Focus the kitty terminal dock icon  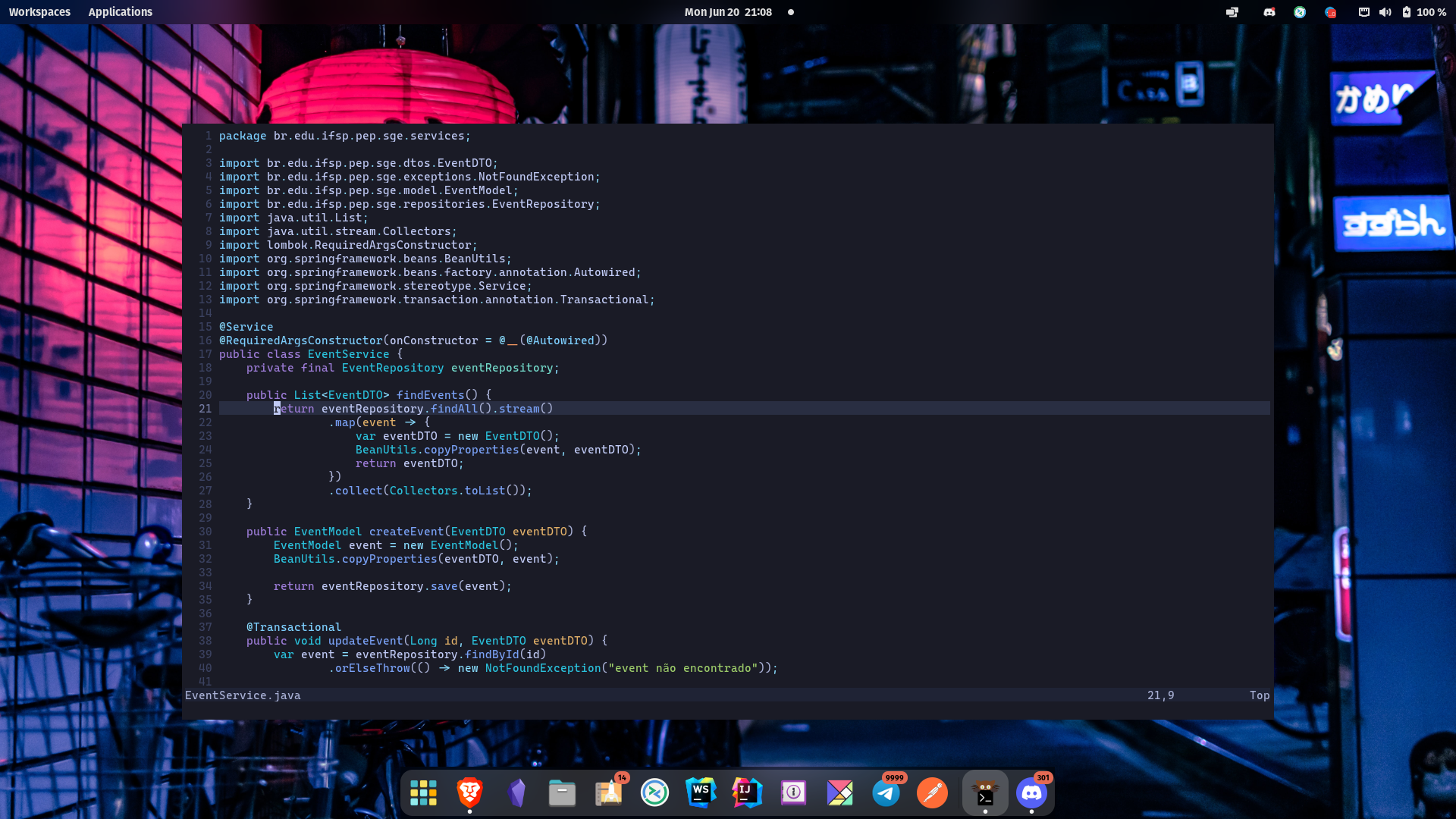[985, 793]
